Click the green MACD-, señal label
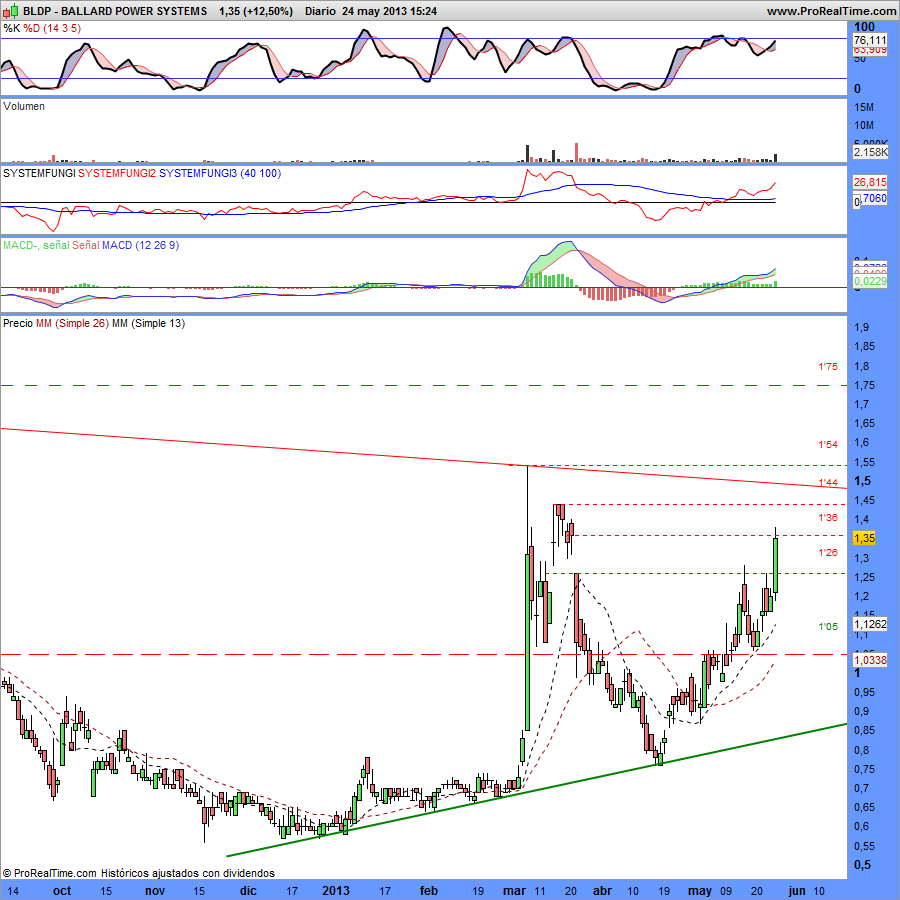This screenshot has width=900, height=900. click(36, 245)
